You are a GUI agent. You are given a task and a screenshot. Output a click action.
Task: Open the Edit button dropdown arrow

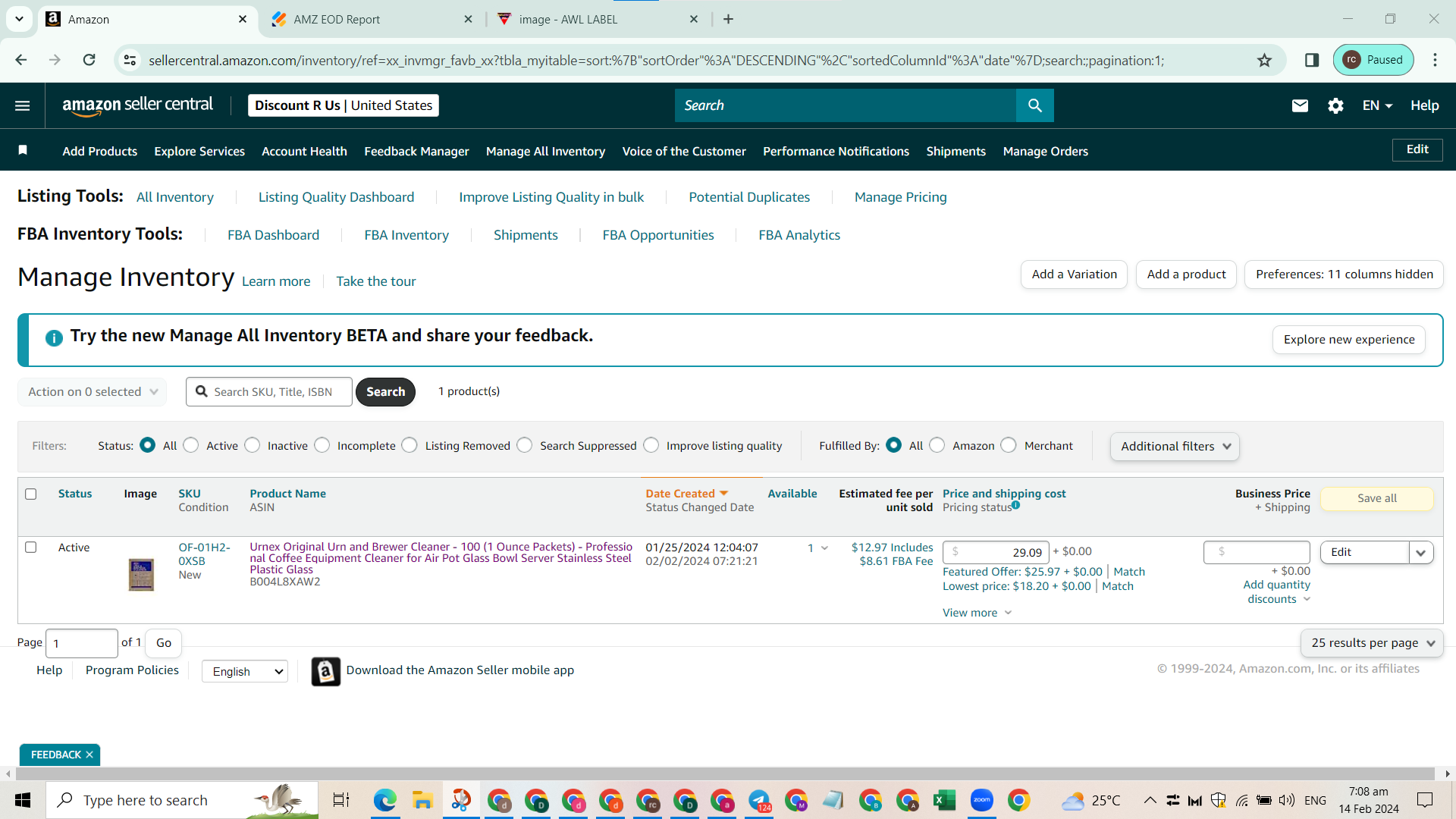(x=1421, y=552)
